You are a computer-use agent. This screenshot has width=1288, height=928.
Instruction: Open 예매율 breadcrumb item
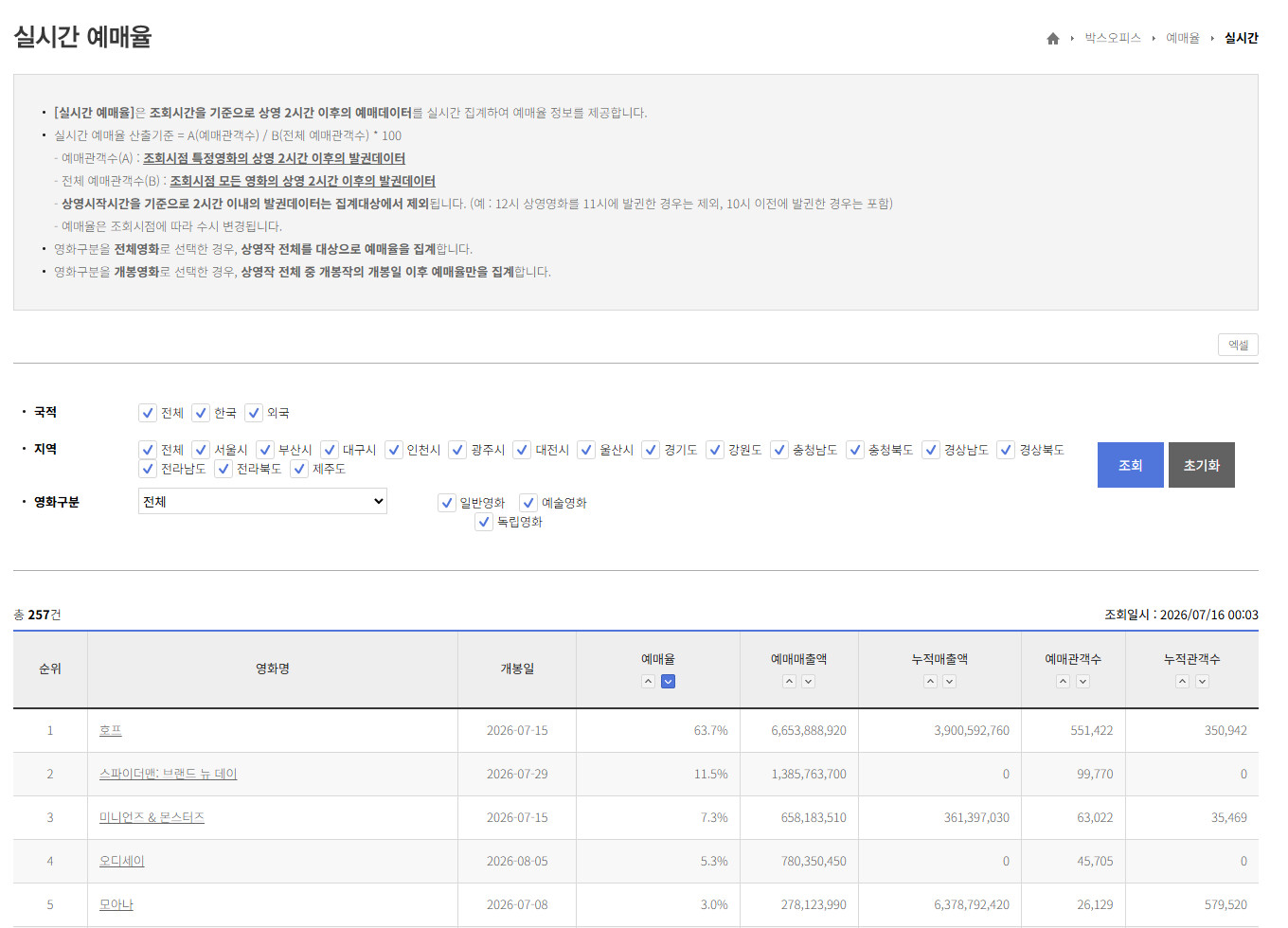click(1182, 38)
